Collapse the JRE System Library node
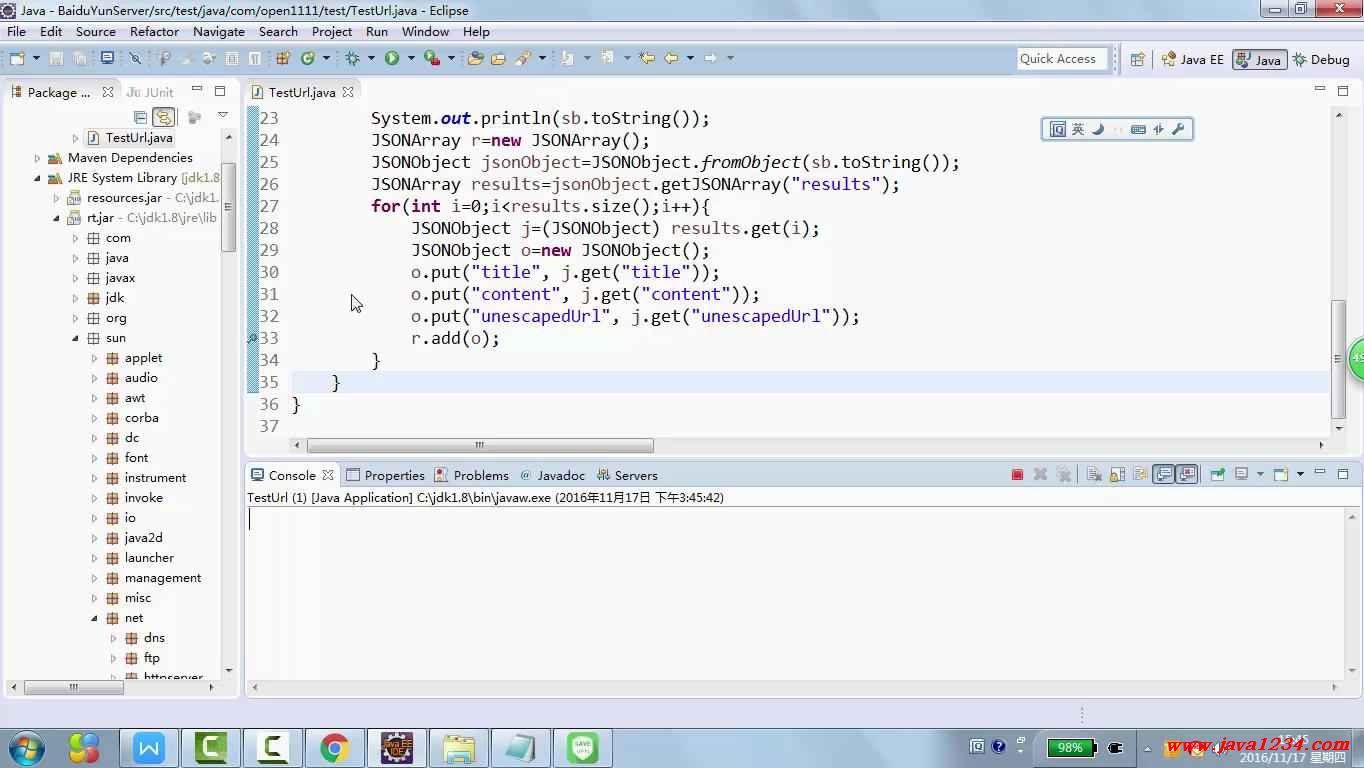Screen dimensions: 1364x768 [37, 178]
